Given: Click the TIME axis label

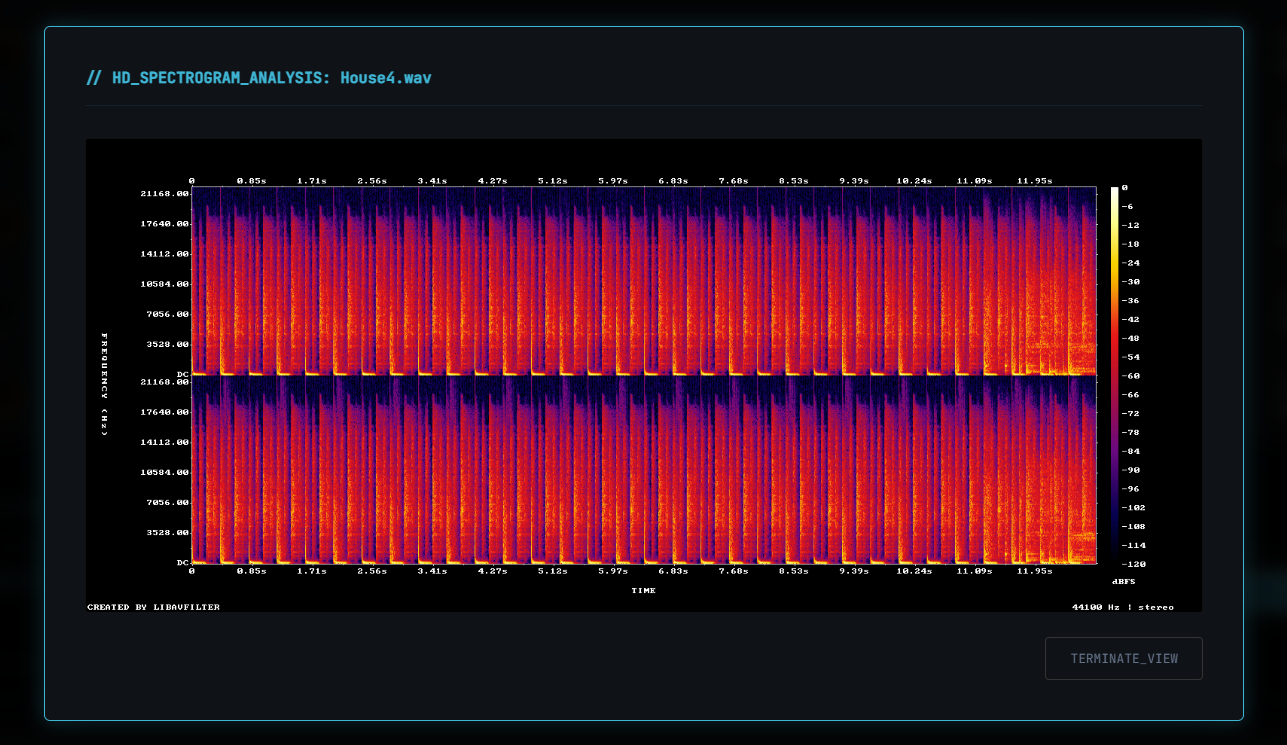Looking at the screenshot, I should point(644,590).
